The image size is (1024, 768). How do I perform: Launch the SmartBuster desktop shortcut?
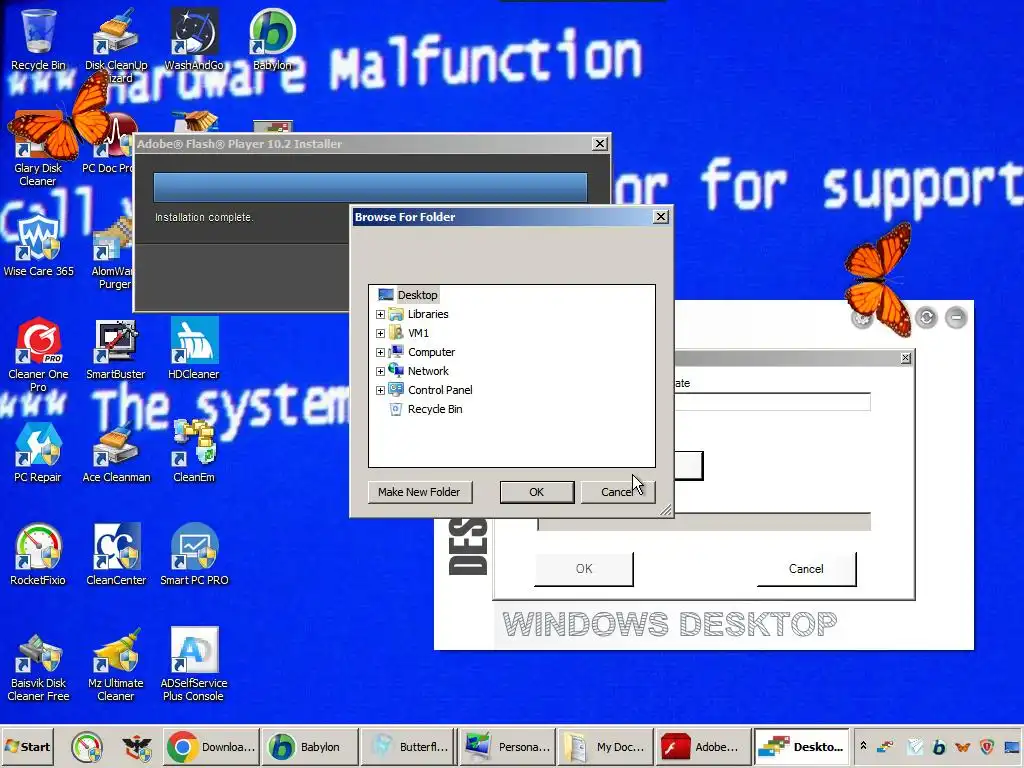[116, 348]
